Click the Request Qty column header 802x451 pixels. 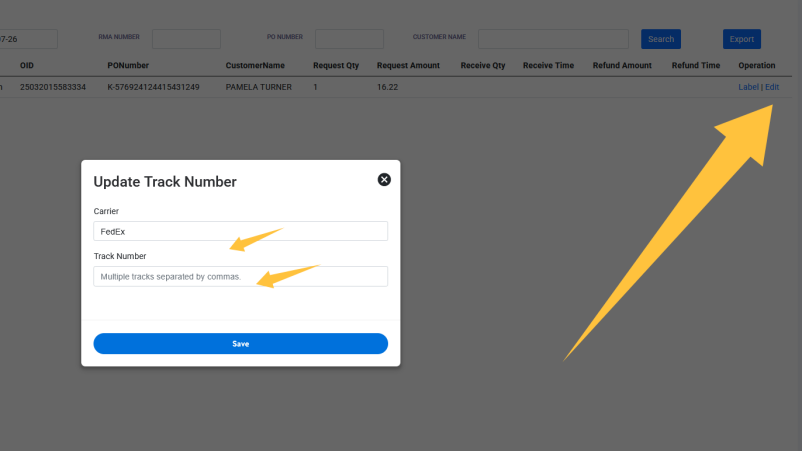(336, 65)
